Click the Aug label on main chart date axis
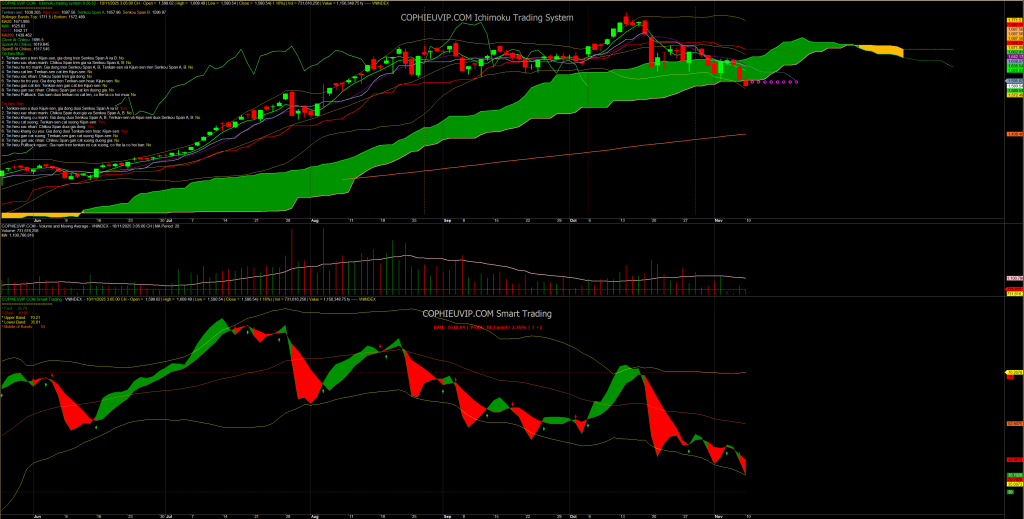Image resolution: width=1024 pixels, height=519 pixels. point(314,218)
